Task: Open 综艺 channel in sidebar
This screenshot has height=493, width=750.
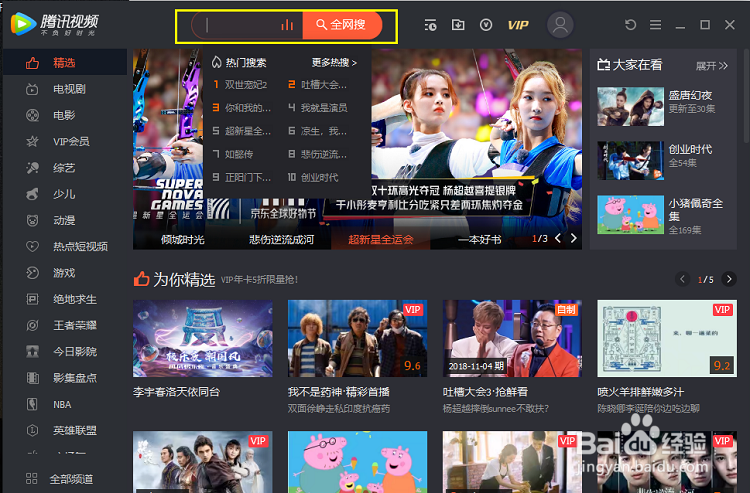Action: pyautogui.click(x=65, y=168)
